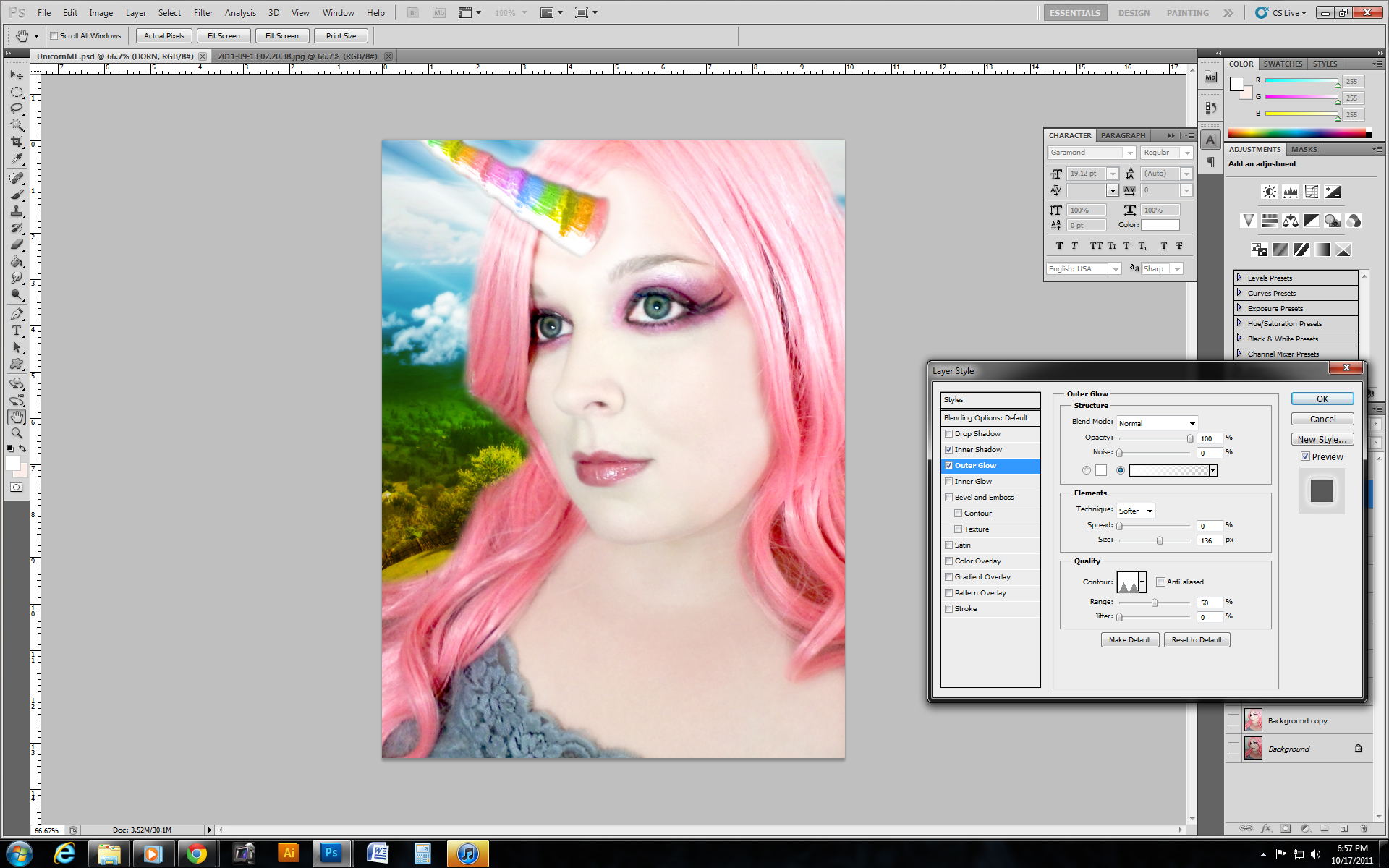Screen dimensions: 1389x868
Task: Select the Elliptical Marquee tool
Action: pyautogui.click(x=17, y=92)
